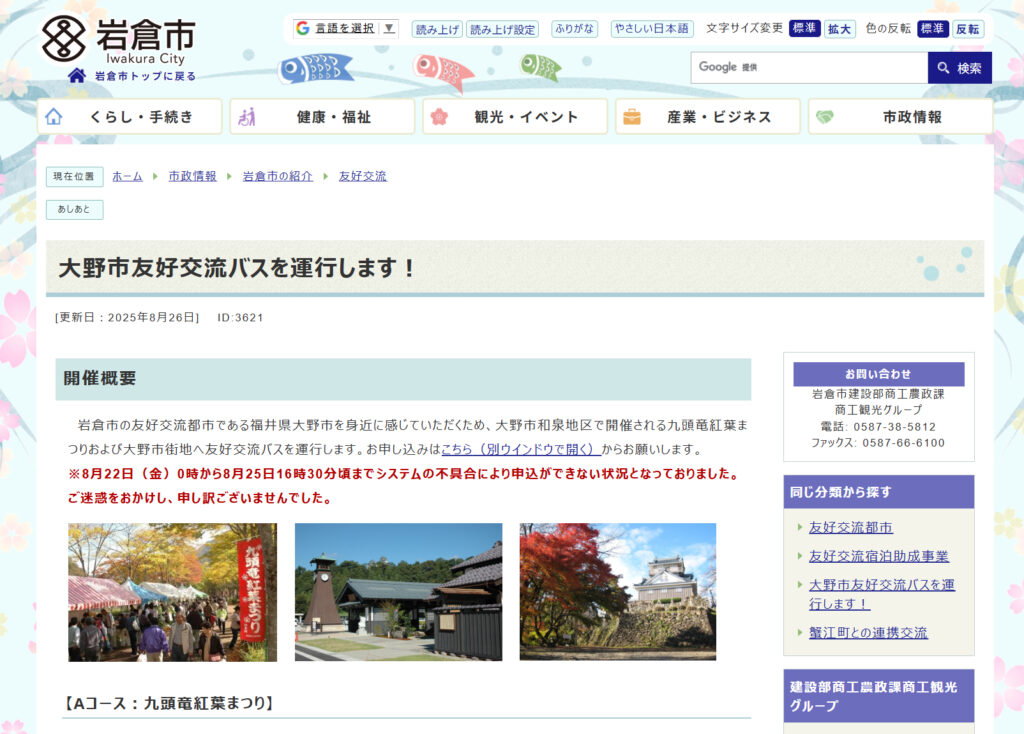Click the briefcase icon on 産業・ビジネス

pyautogui.click(x=632, y=117)
